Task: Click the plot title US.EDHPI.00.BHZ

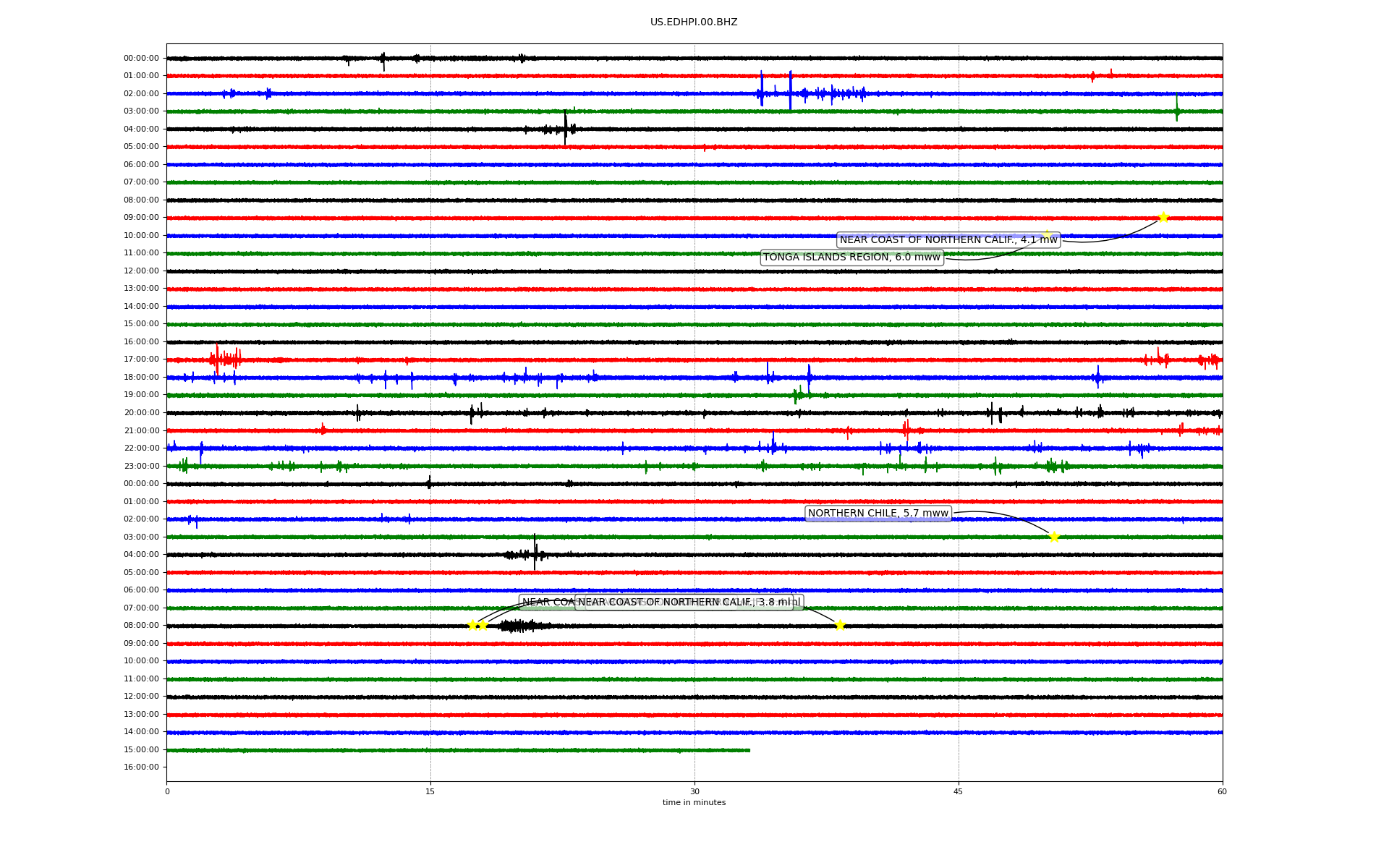Action: click(x=694, y=22)
